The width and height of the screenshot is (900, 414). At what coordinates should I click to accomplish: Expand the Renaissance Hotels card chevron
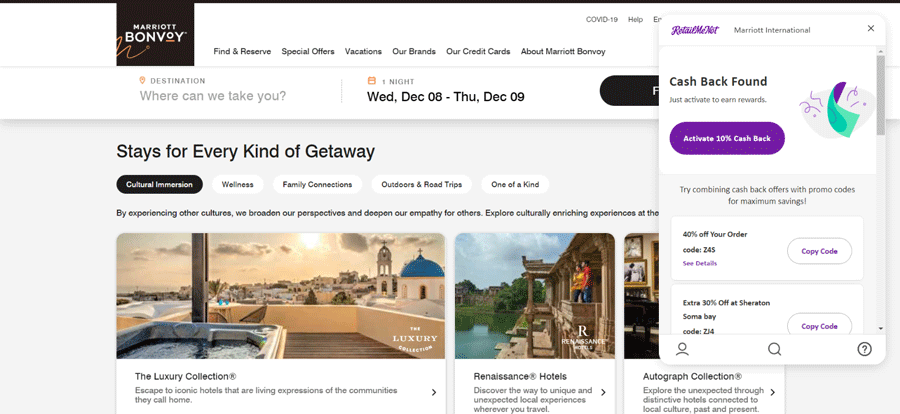pos(603,392)
